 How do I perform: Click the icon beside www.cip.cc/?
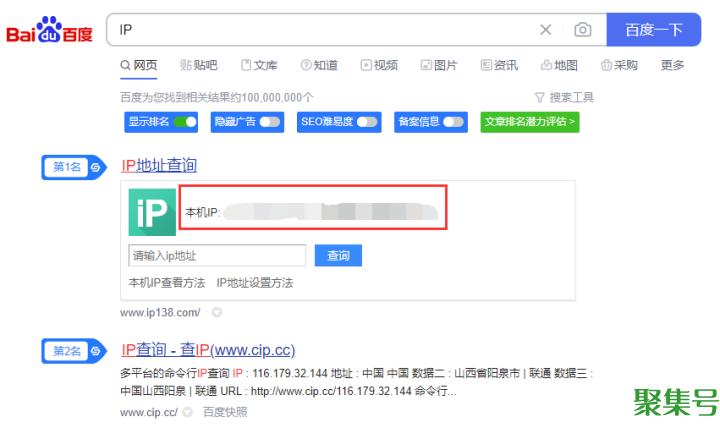point(187,412)
